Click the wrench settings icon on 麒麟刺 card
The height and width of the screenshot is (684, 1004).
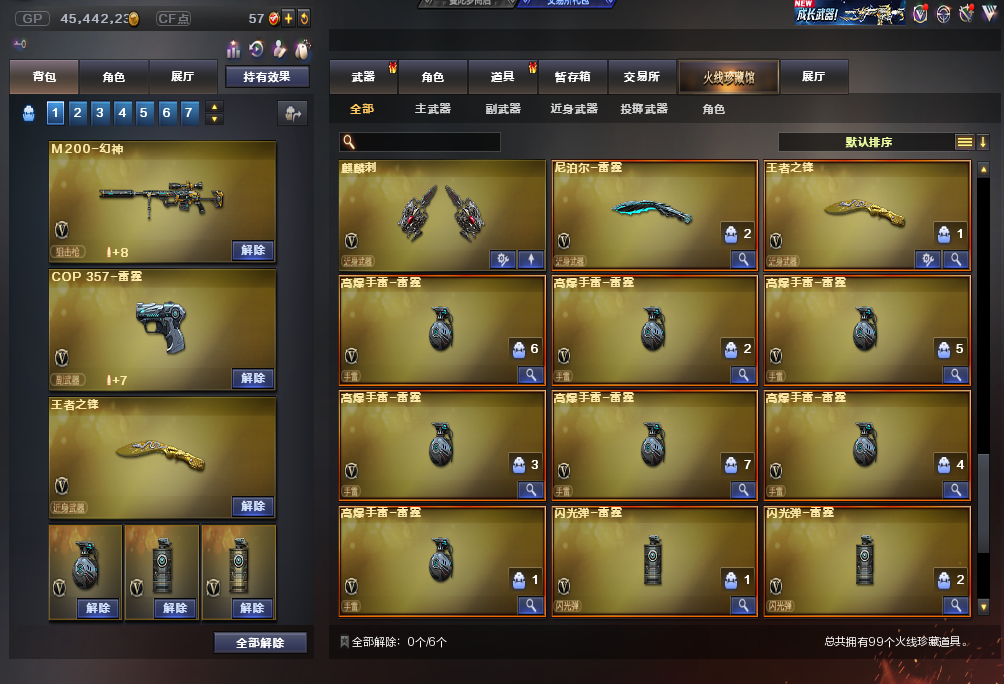point(503,259)
